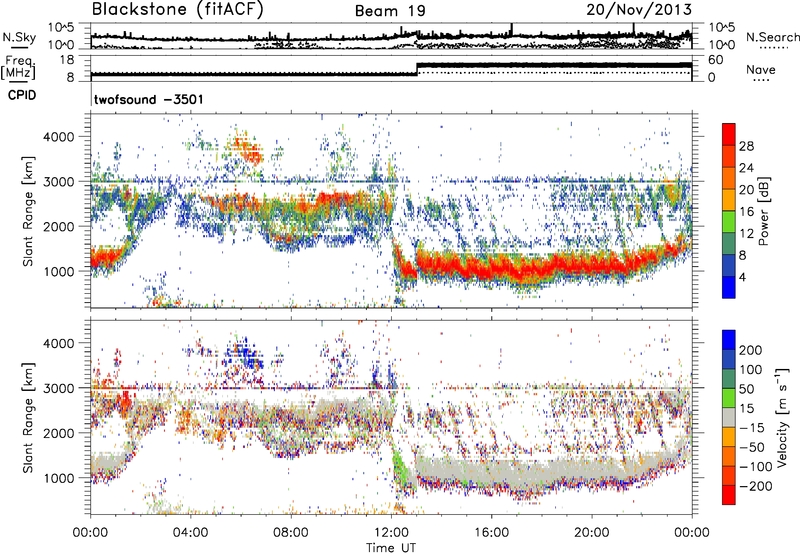Pick light green power segment between 12 and 16

729,222
